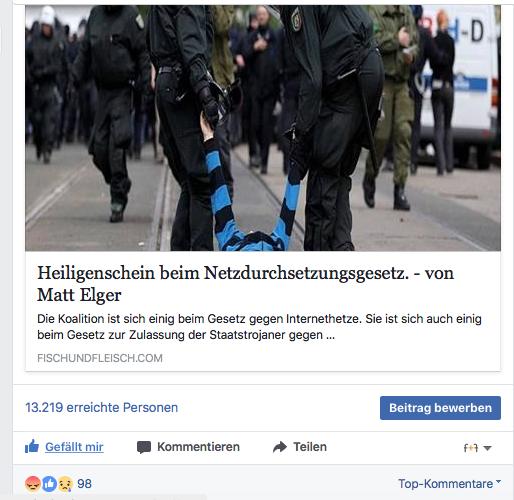
Task: Open the police photo article thumbnail
Action: point(263,128)
